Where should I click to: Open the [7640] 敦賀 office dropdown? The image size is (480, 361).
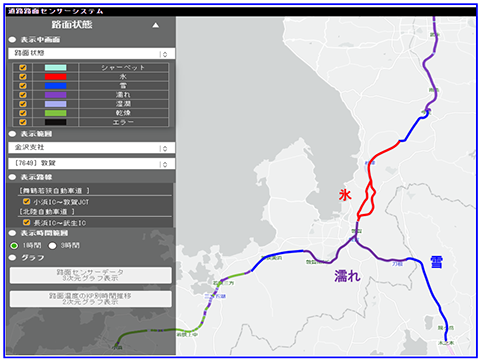(x=92, y=163)
